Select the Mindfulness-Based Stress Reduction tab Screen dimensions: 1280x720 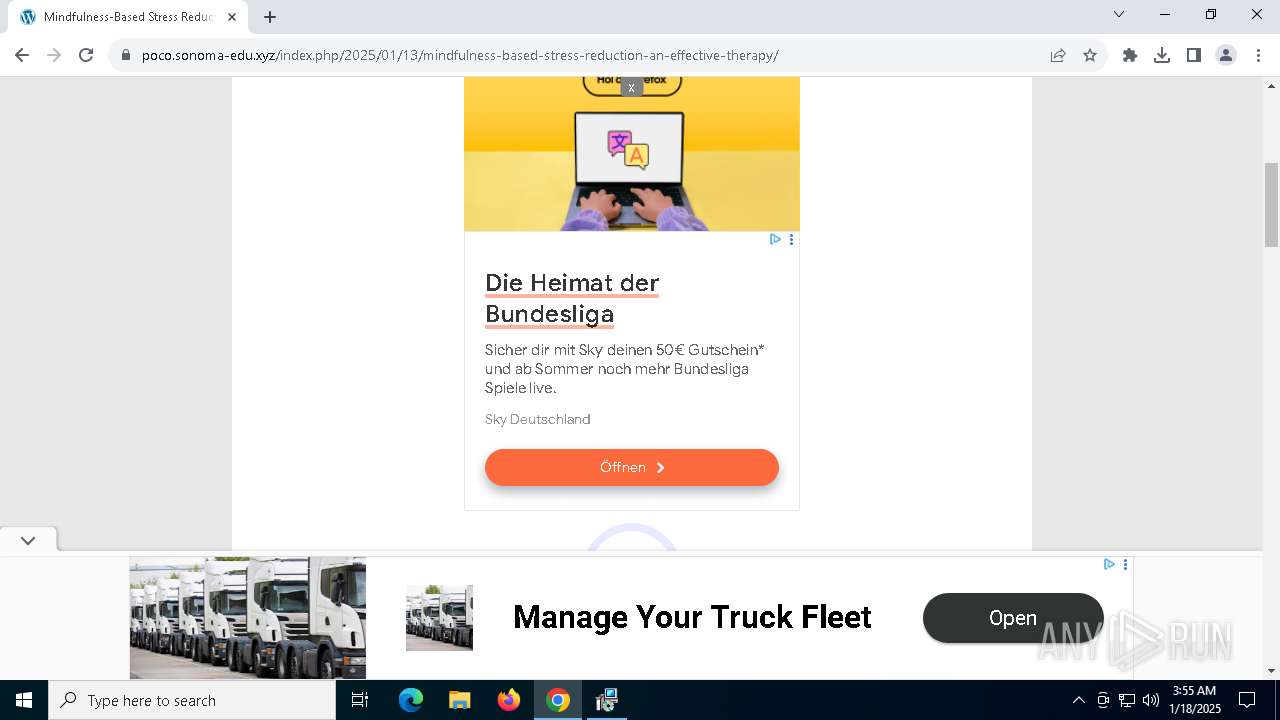pos(128,17)
